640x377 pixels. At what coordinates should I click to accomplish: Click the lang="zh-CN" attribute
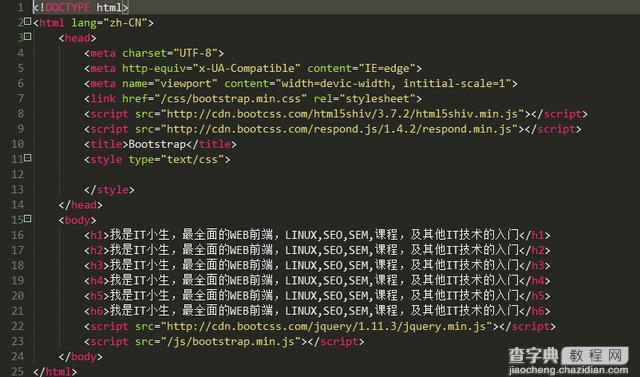click(x=109, y=23)
